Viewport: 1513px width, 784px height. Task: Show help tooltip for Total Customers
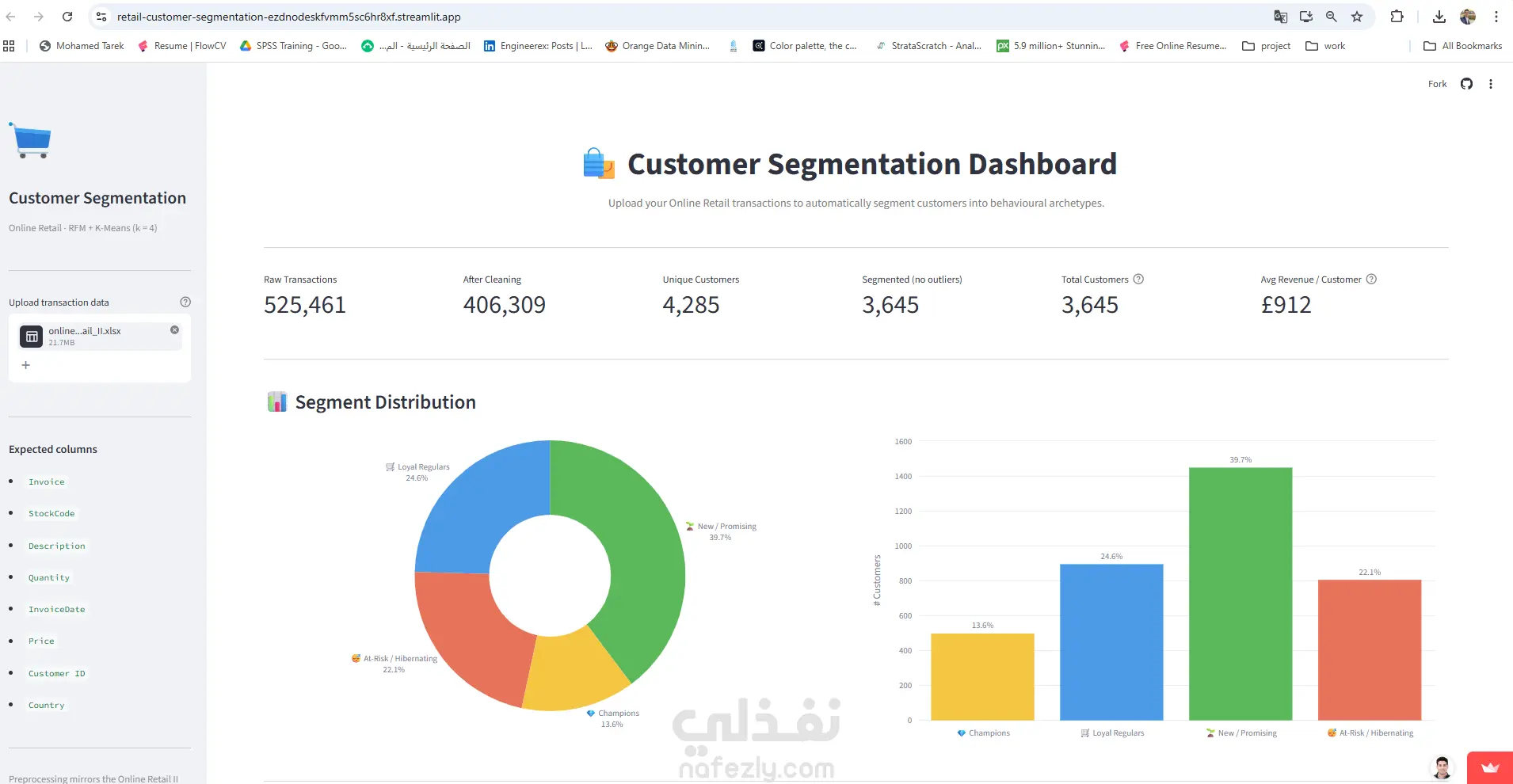pyautogui.click(x=1138, y=279)
